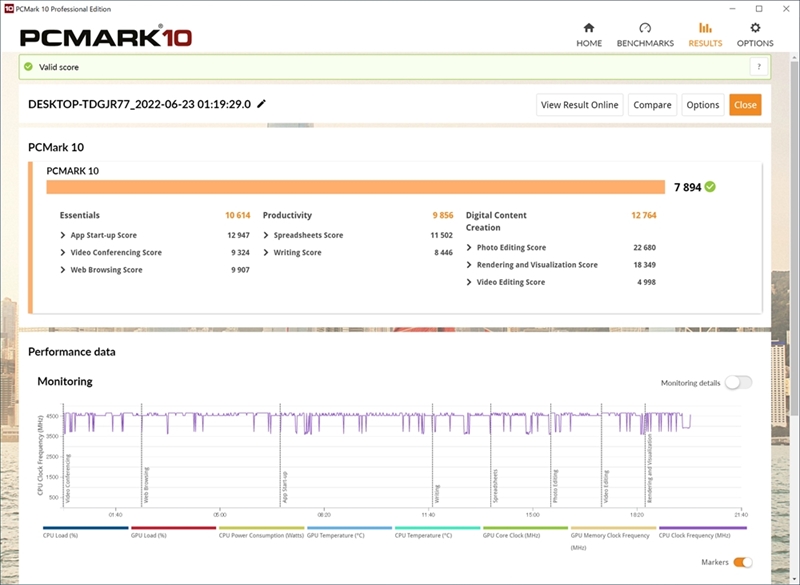Click the Web Browsing chart marker
Viewport: 800px width, 585px height.
[x=146, y=485]
